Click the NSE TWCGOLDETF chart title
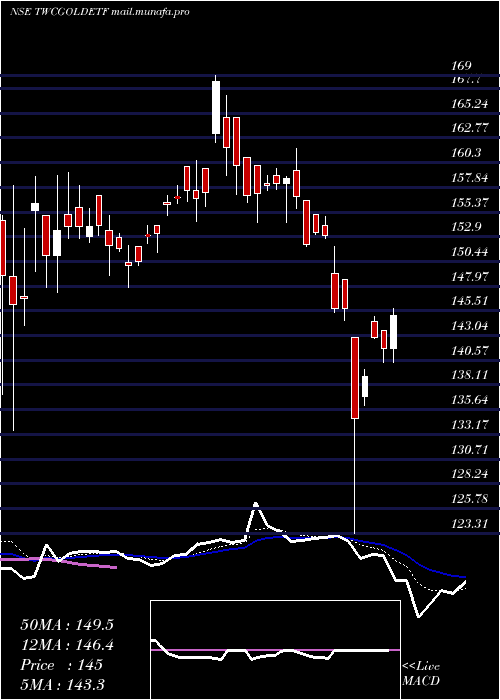This screenshot has width=500, height=700. pos(100,12)
